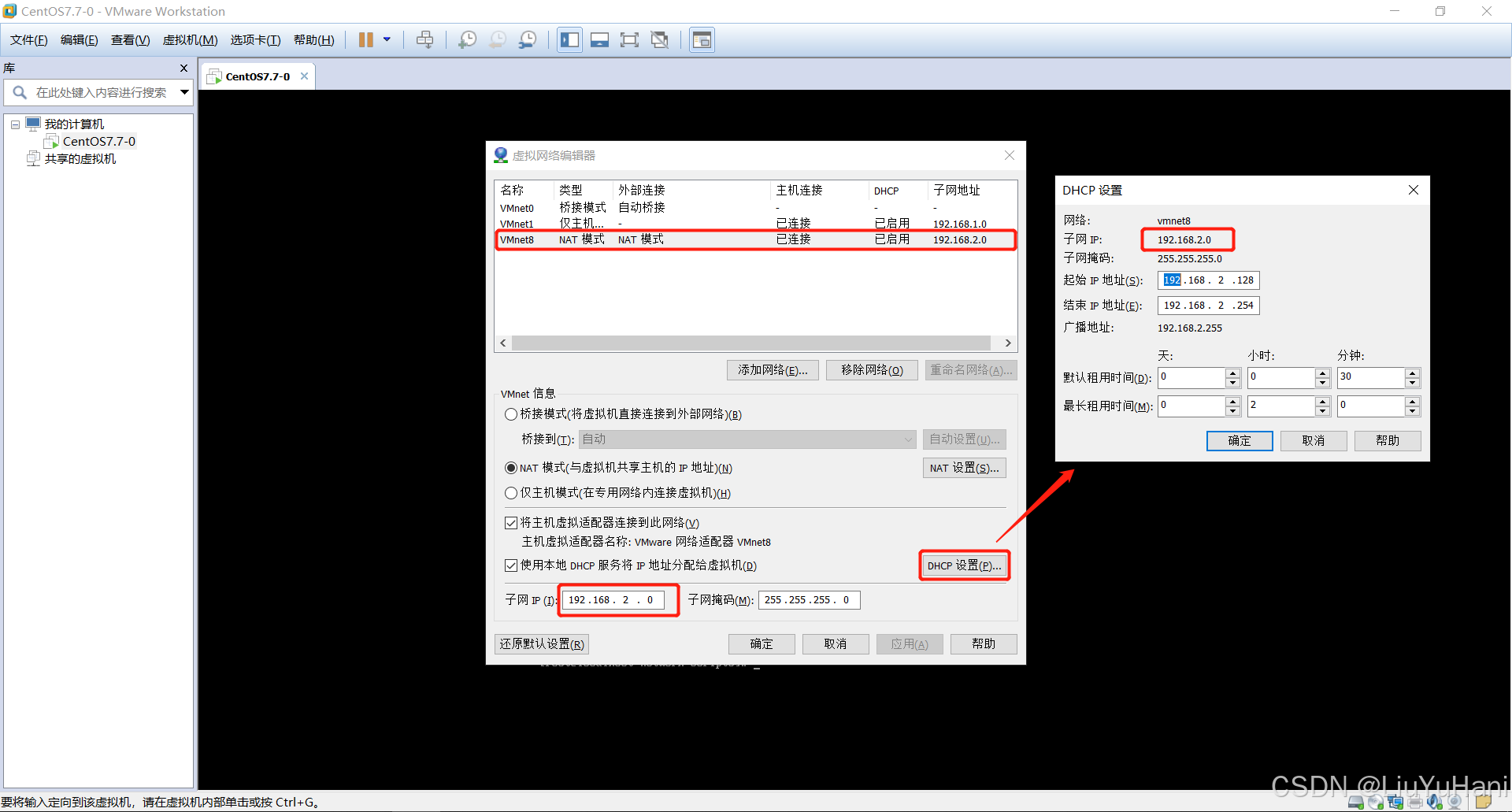1512x812 pixels.
Task: Click the sound card status icon
Action: (1435, 803)
